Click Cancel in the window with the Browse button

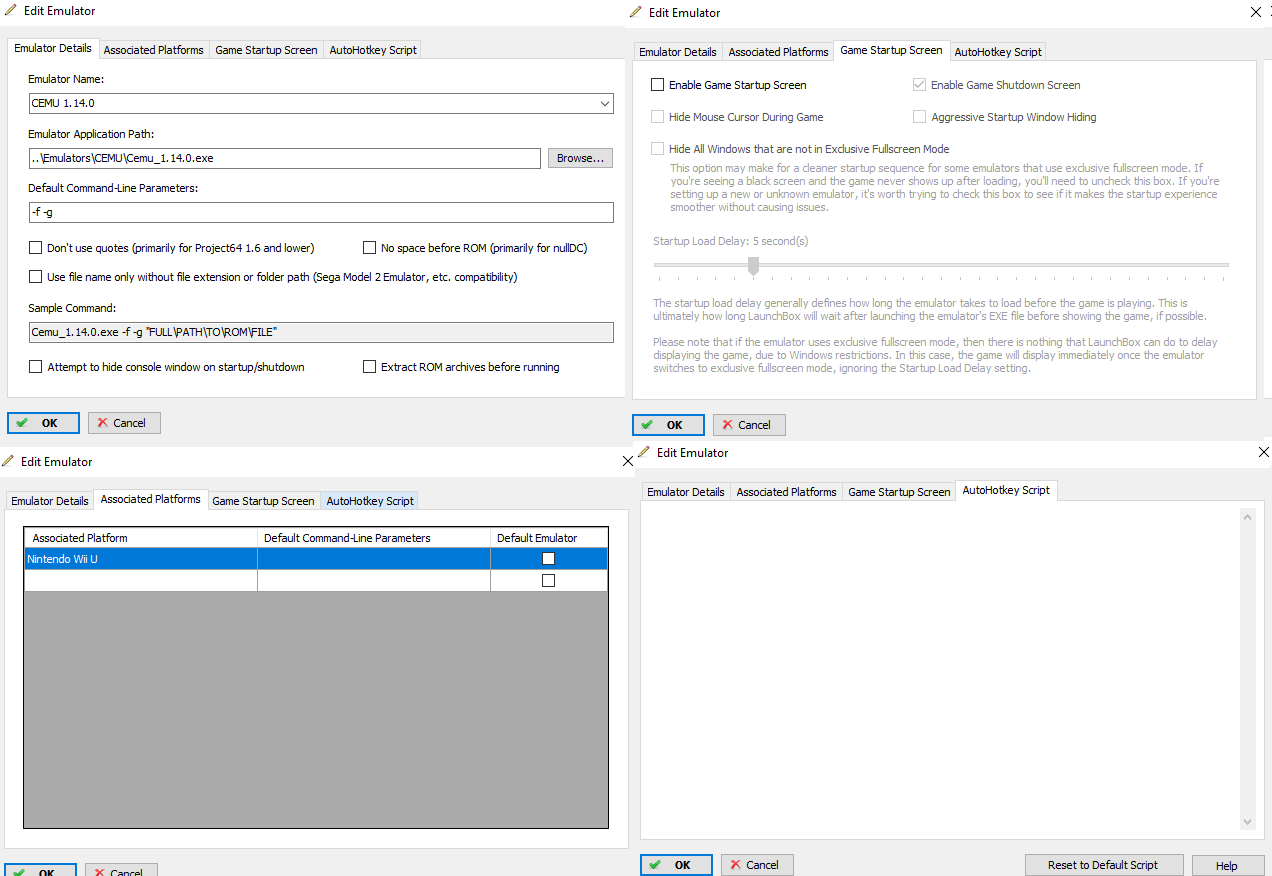coord(124,423)
